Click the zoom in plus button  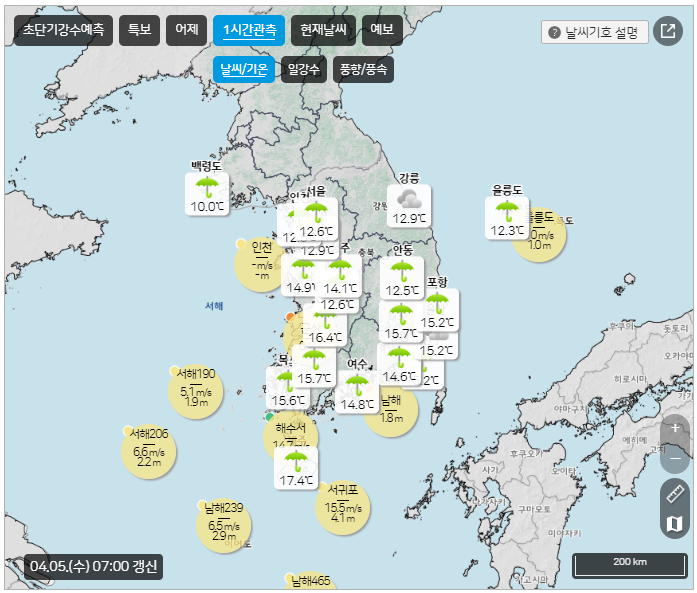point(675,429)
